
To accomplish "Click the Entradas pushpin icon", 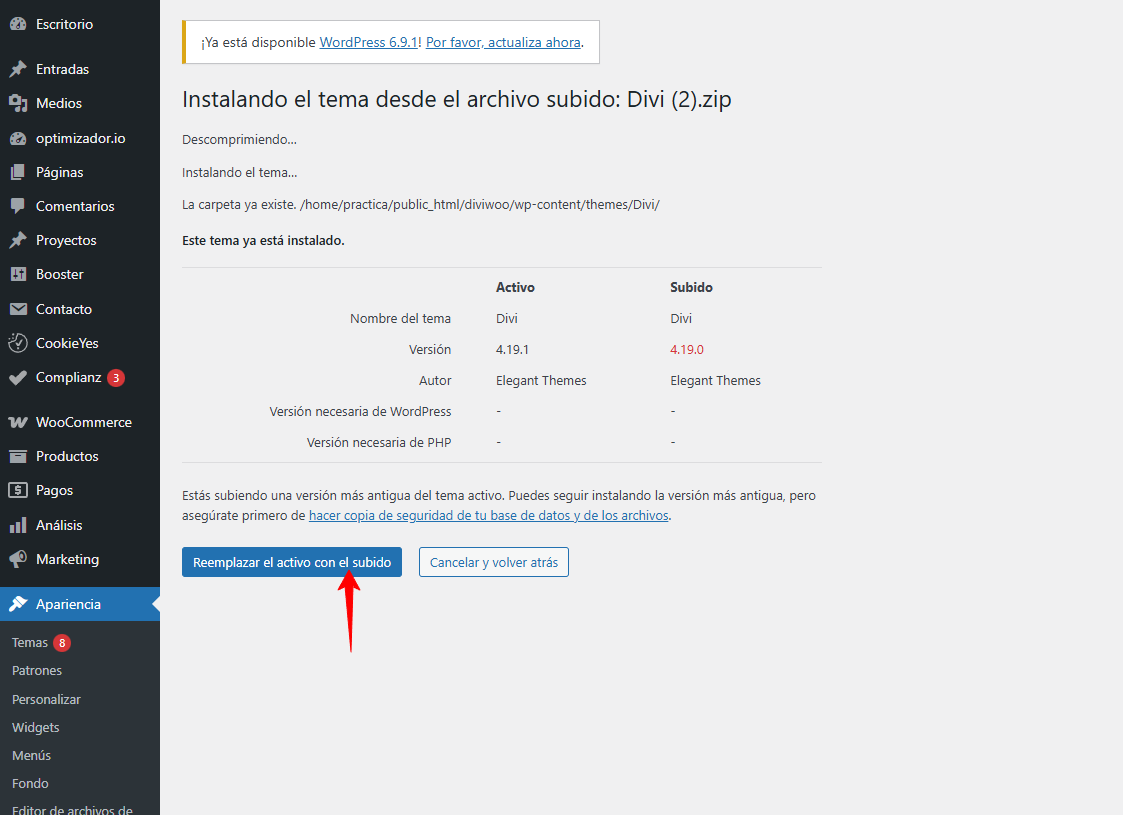I will 18,69.
